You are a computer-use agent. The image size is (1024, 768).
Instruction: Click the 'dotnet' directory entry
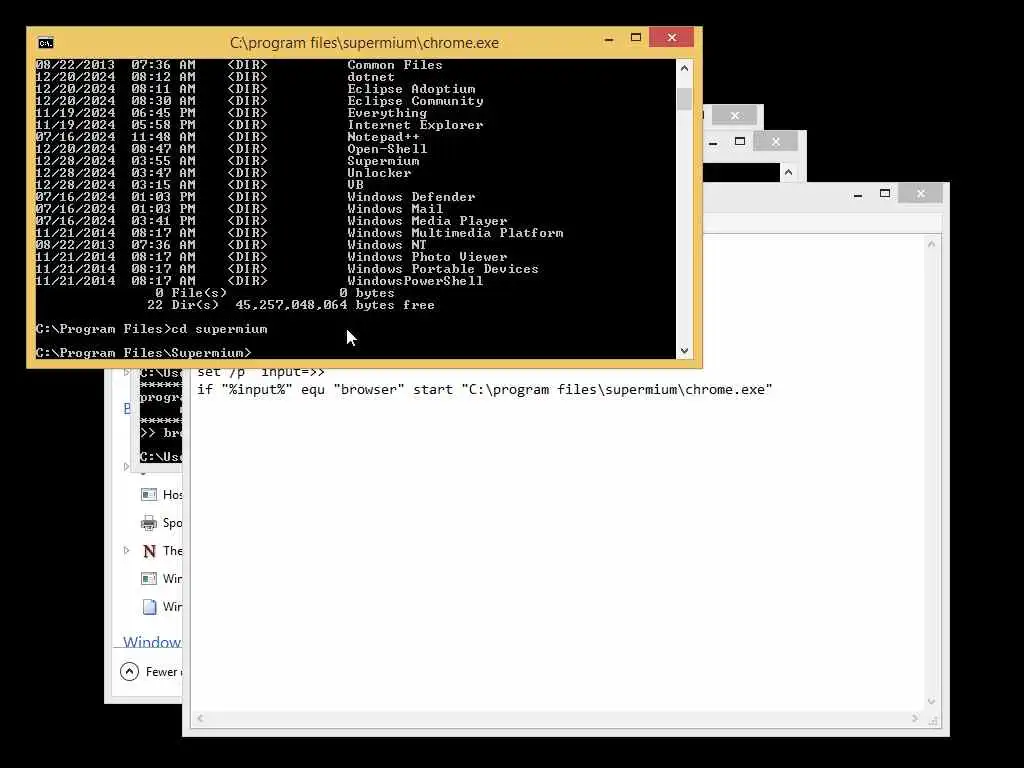pyautogui.click(x=371, y=77)
